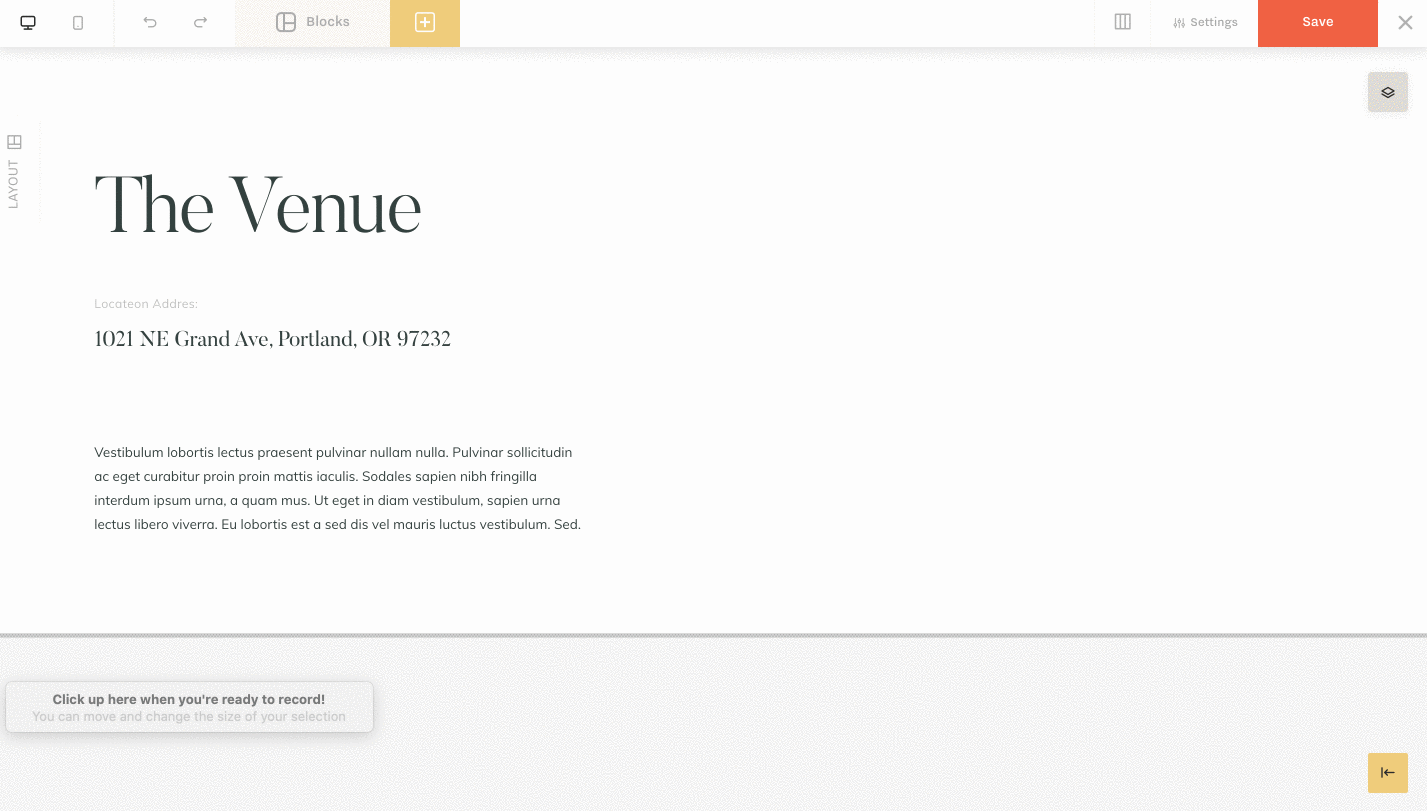Toggle the column grid view icon
Viewport: 1427px width, 811px height.
point(1123,22)
